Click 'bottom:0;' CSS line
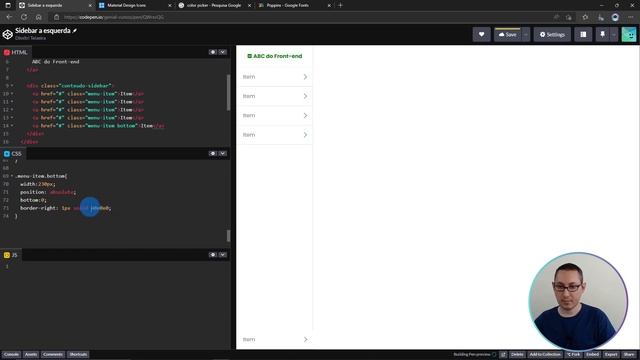Viewport: 640px width, 360px height. point(33,200)
